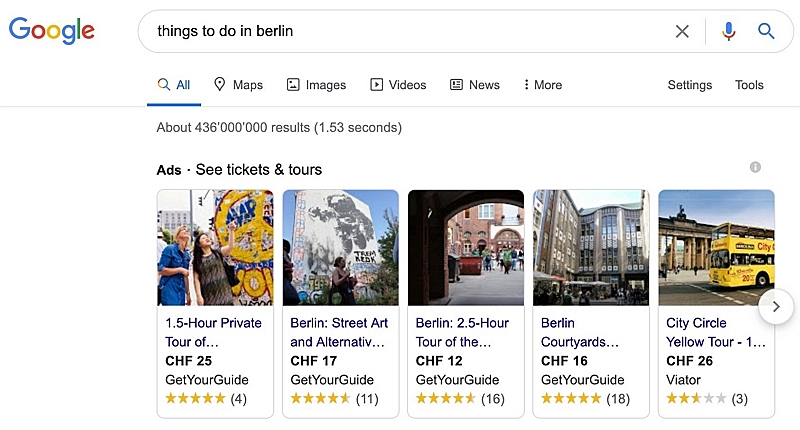This screenshot has height=430, width=800.
Task: Click the star rating with (18) reviews
Action: click(585, 398)
